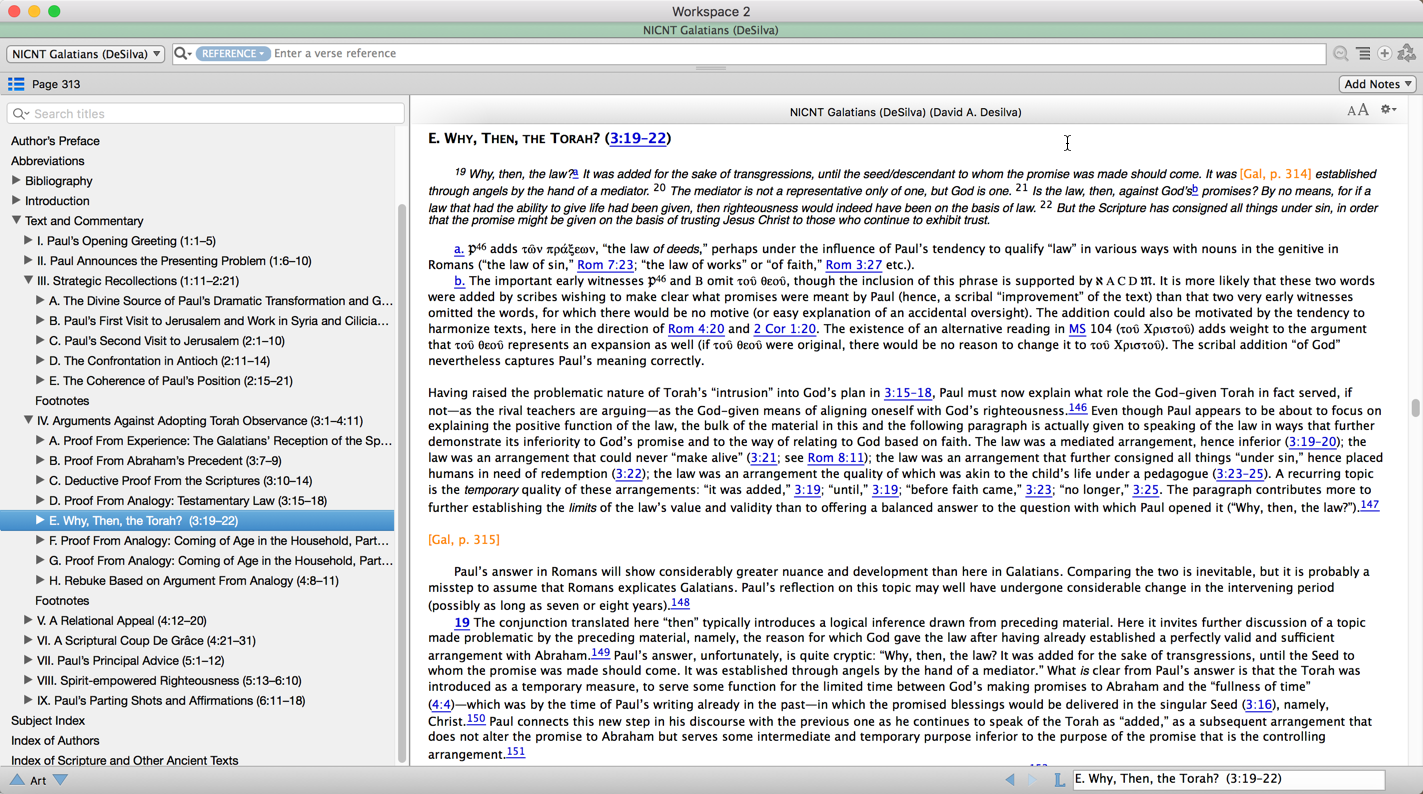
Task: Click the MS abbreviation link
Action: [1077, 329]
